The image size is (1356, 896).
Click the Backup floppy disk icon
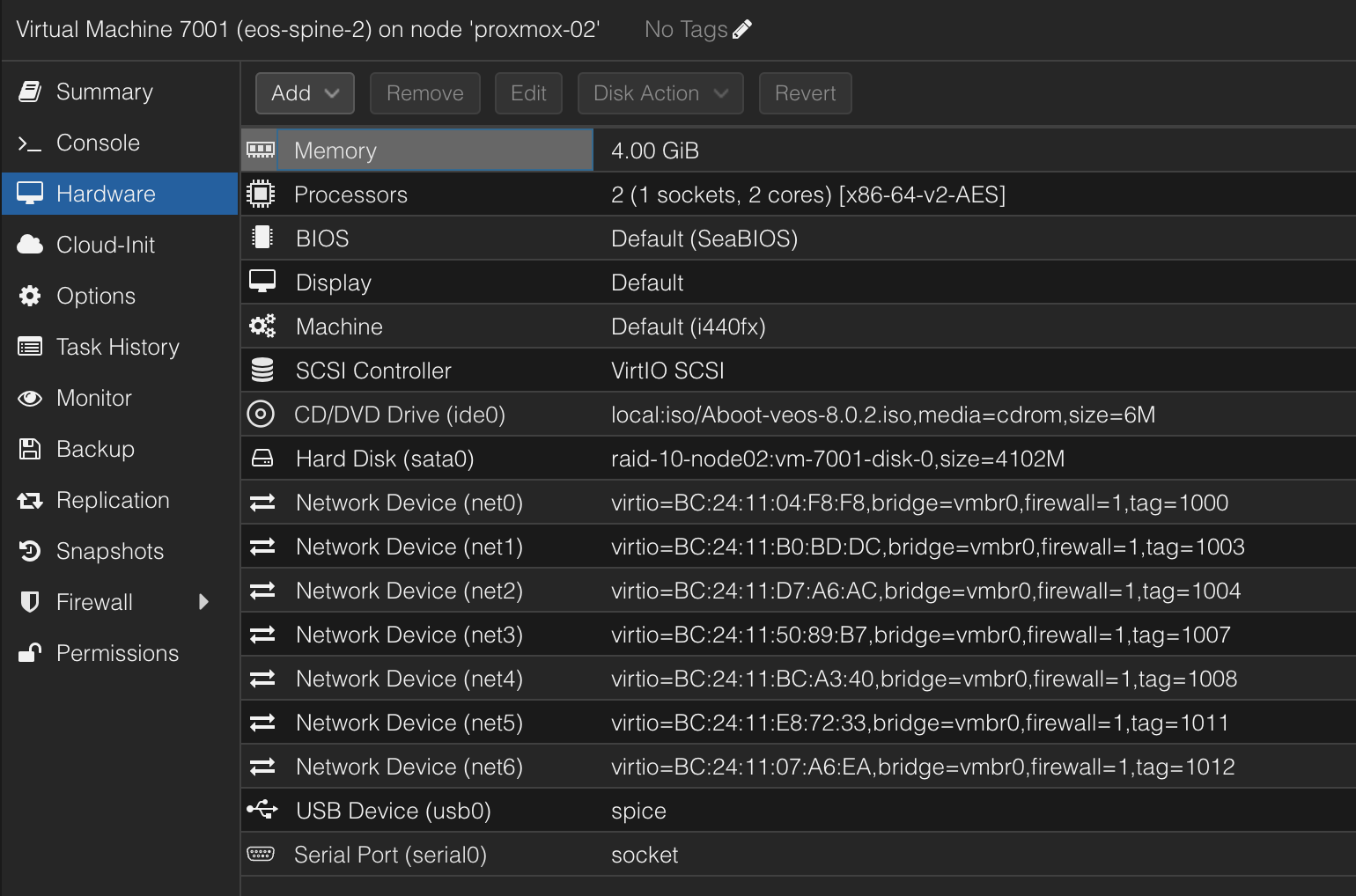tap(30, 449)
